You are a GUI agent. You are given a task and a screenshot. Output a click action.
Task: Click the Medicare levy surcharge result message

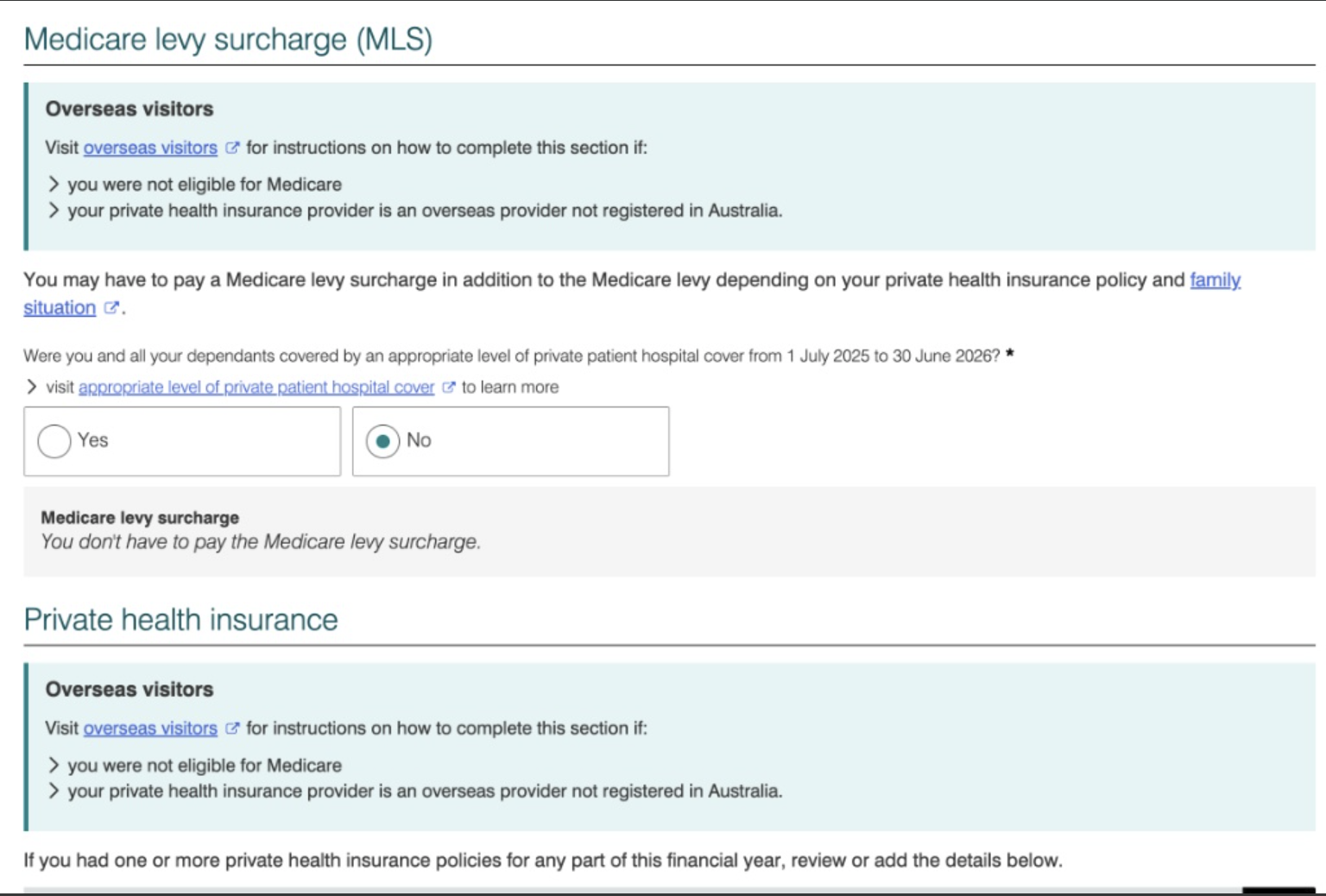point(261,541)
